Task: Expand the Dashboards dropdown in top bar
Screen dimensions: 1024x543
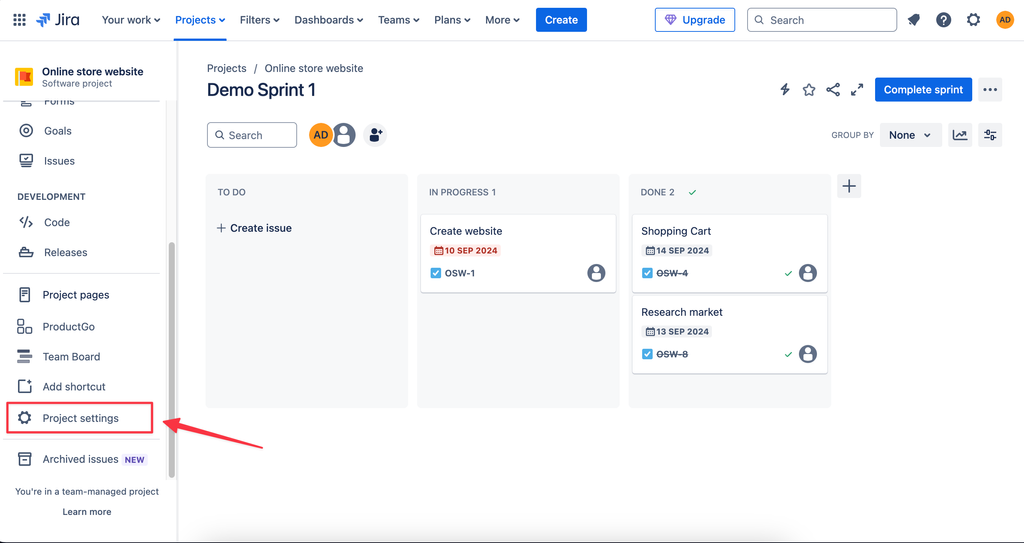Action: pyautogui.click(x=329, y=20)
